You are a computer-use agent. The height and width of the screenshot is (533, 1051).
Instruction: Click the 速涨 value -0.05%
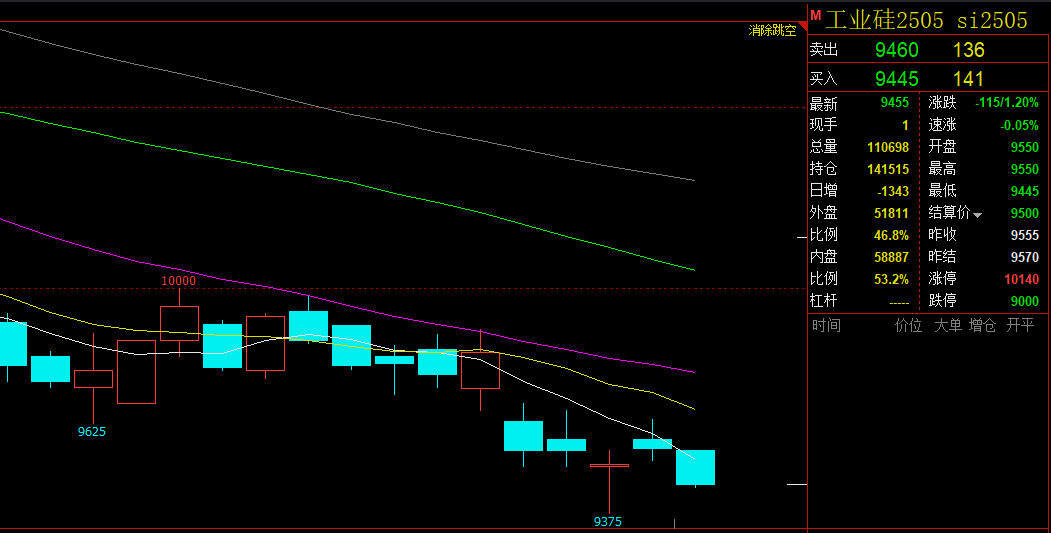pos(1019,125)
